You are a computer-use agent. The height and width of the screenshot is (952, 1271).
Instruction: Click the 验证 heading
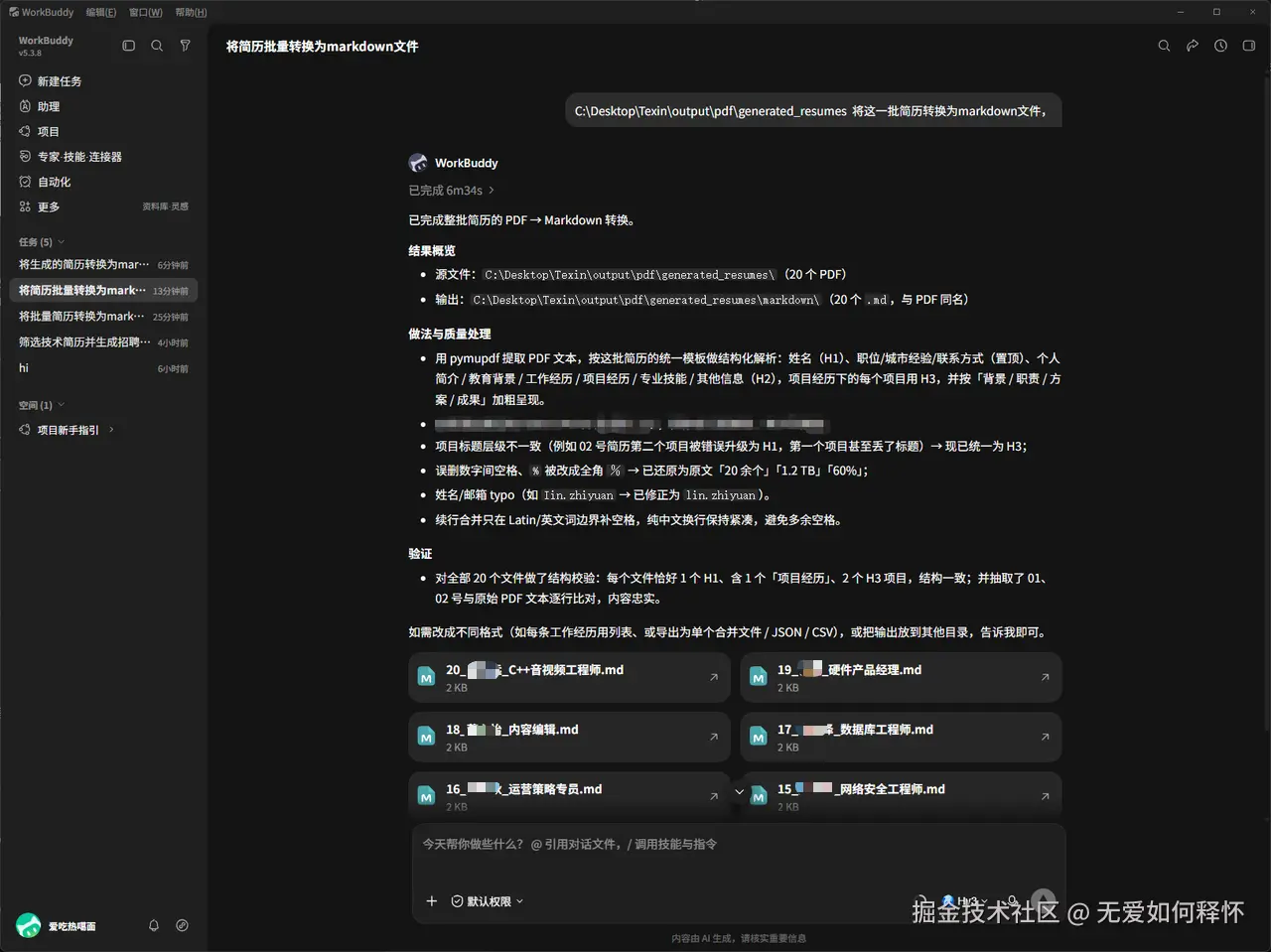(420, 554)
